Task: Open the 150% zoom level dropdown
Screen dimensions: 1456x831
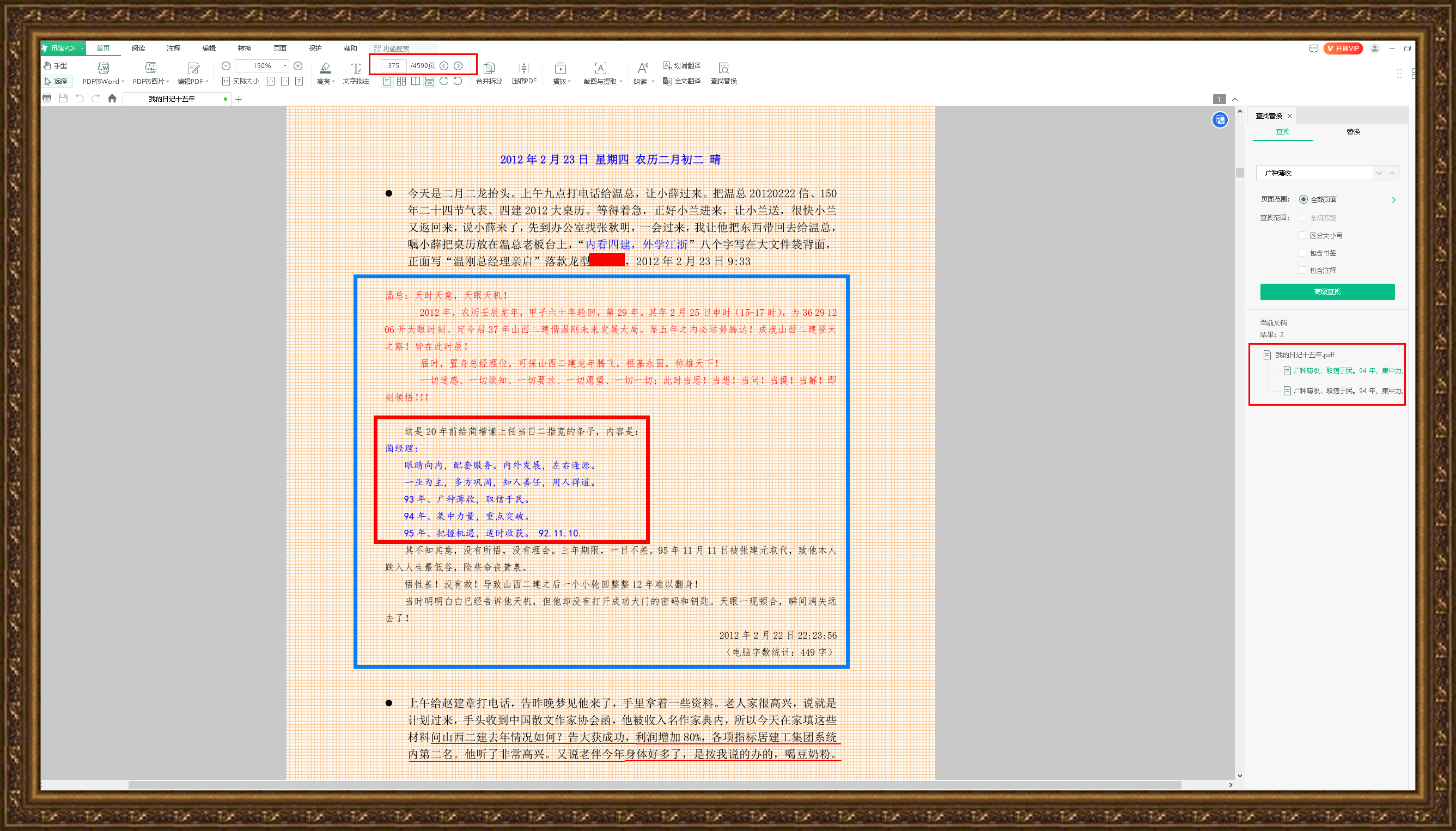Action: 285,66
